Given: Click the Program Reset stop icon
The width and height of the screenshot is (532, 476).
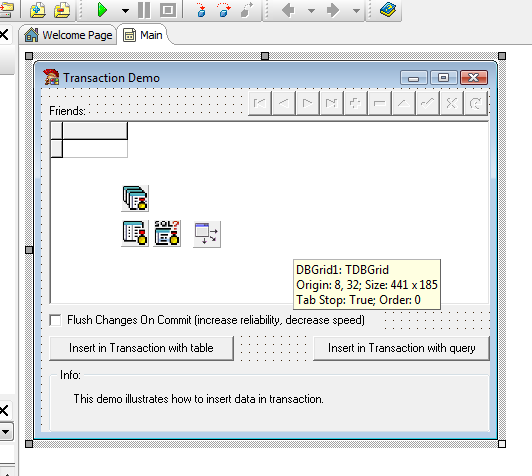Looking at the screenshot, I should pos(168,10).
